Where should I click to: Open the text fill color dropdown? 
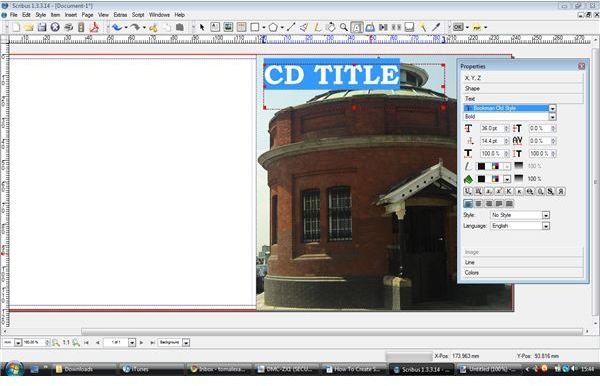[x=507, y=179]
